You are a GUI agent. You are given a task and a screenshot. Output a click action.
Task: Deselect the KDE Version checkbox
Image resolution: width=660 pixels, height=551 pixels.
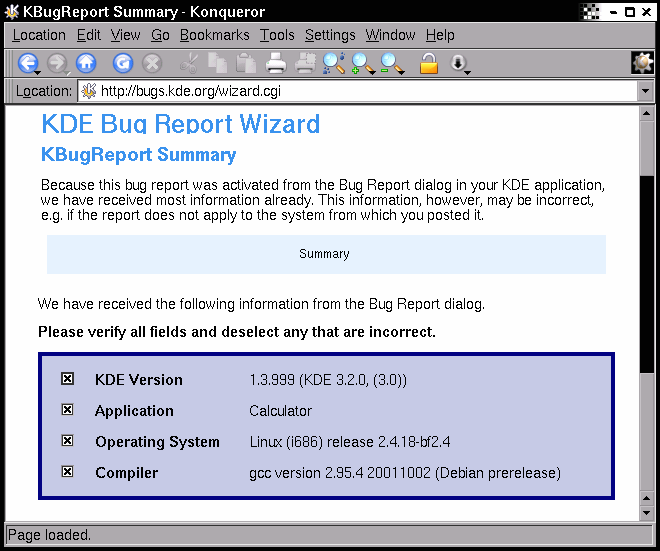(x=68, y=379)
